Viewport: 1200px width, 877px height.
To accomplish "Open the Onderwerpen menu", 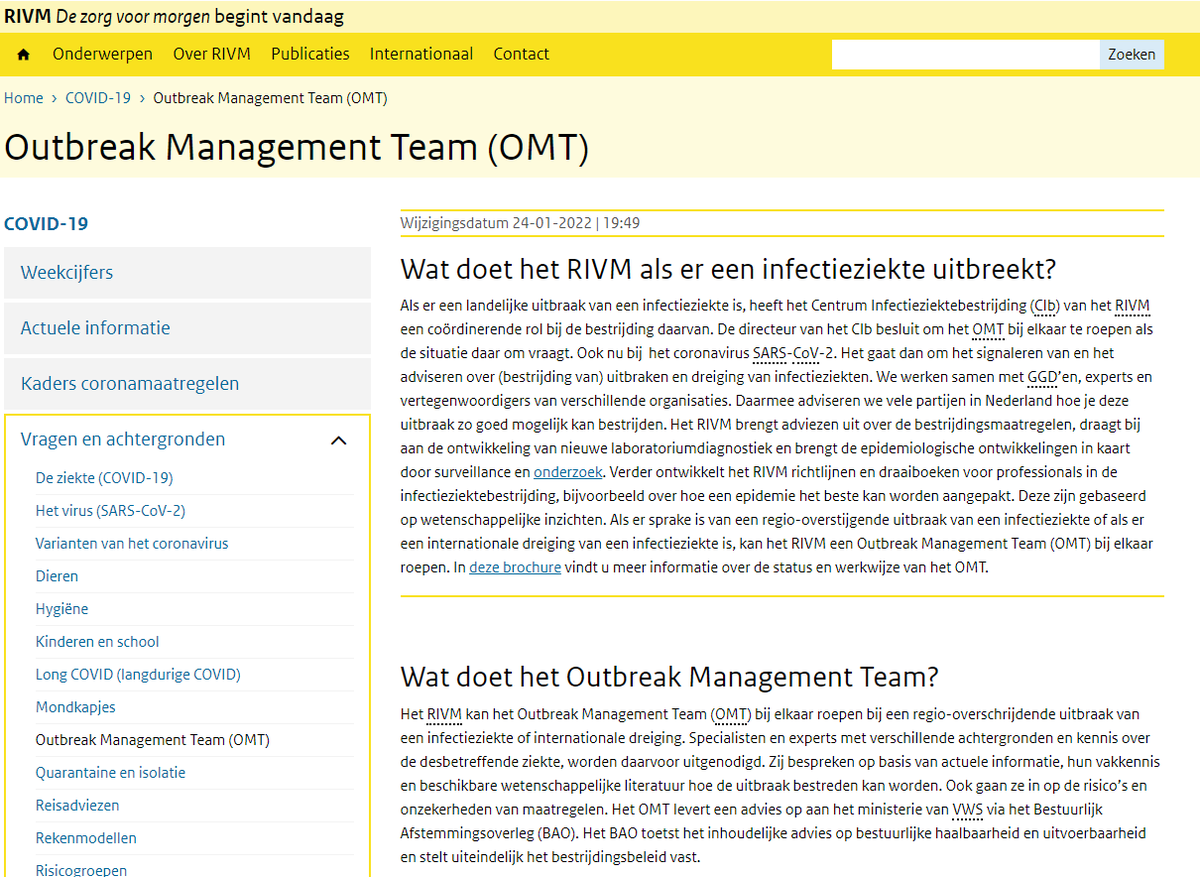I will click(103, 54).
